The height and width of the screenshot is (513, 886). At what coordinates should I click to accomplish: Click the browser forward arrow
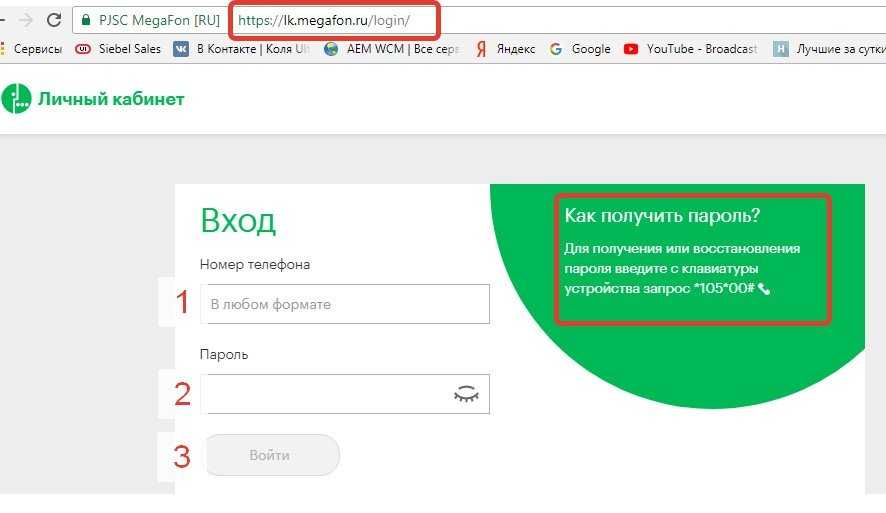pos(24,20)
